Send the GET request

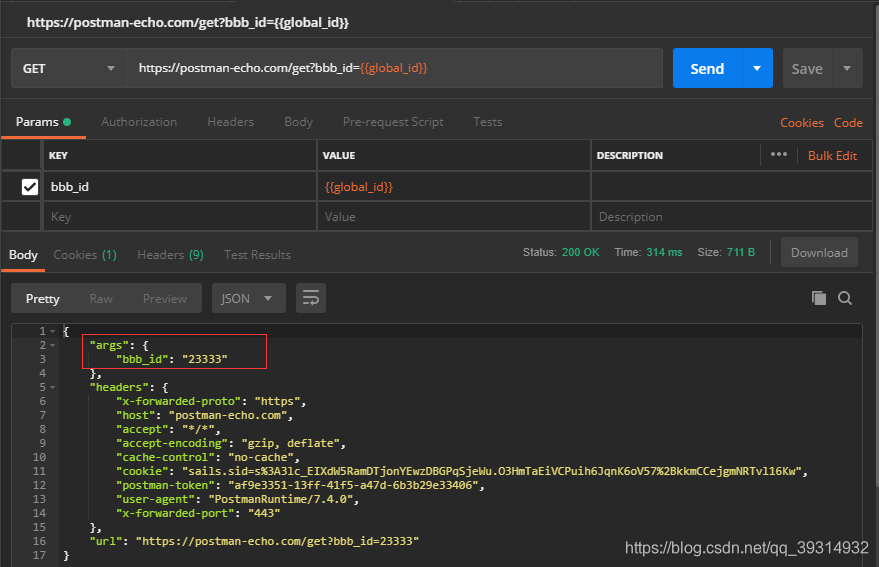[707, 68]
